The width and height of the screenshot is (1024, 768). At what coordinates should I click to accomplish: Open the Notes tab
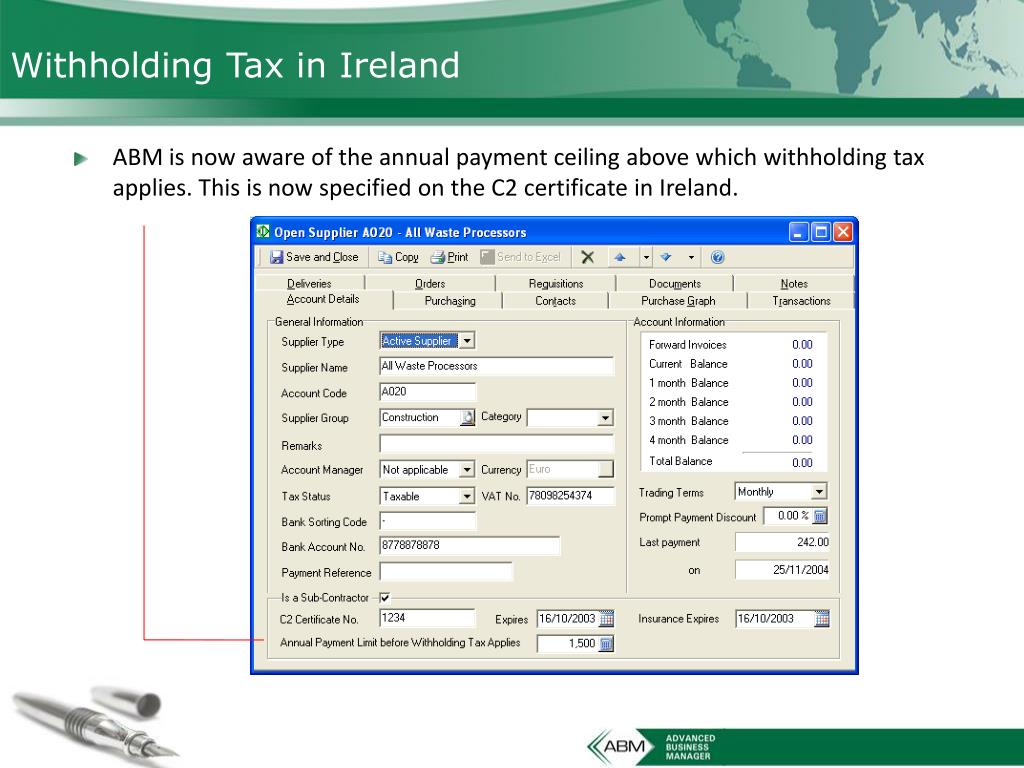tap(793, 283)
